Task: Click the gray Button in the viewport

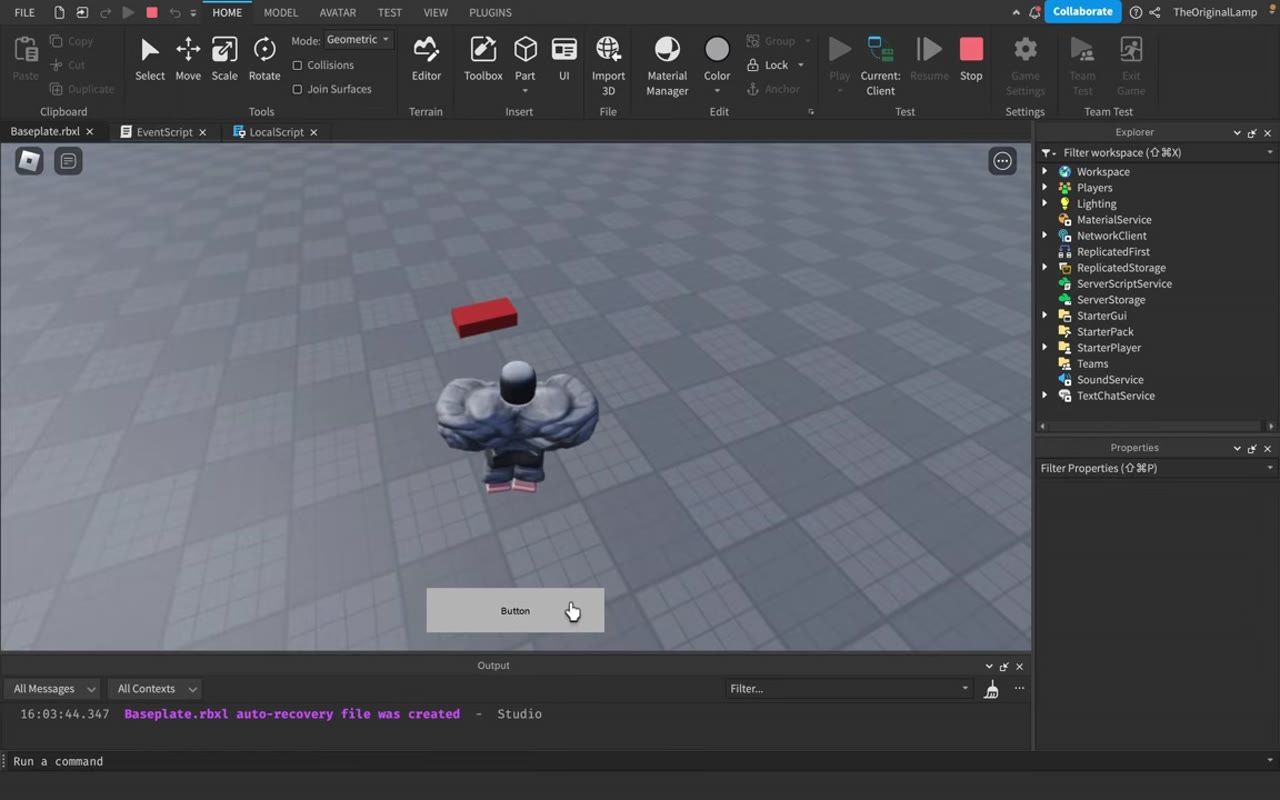Action: pos(515,610)
